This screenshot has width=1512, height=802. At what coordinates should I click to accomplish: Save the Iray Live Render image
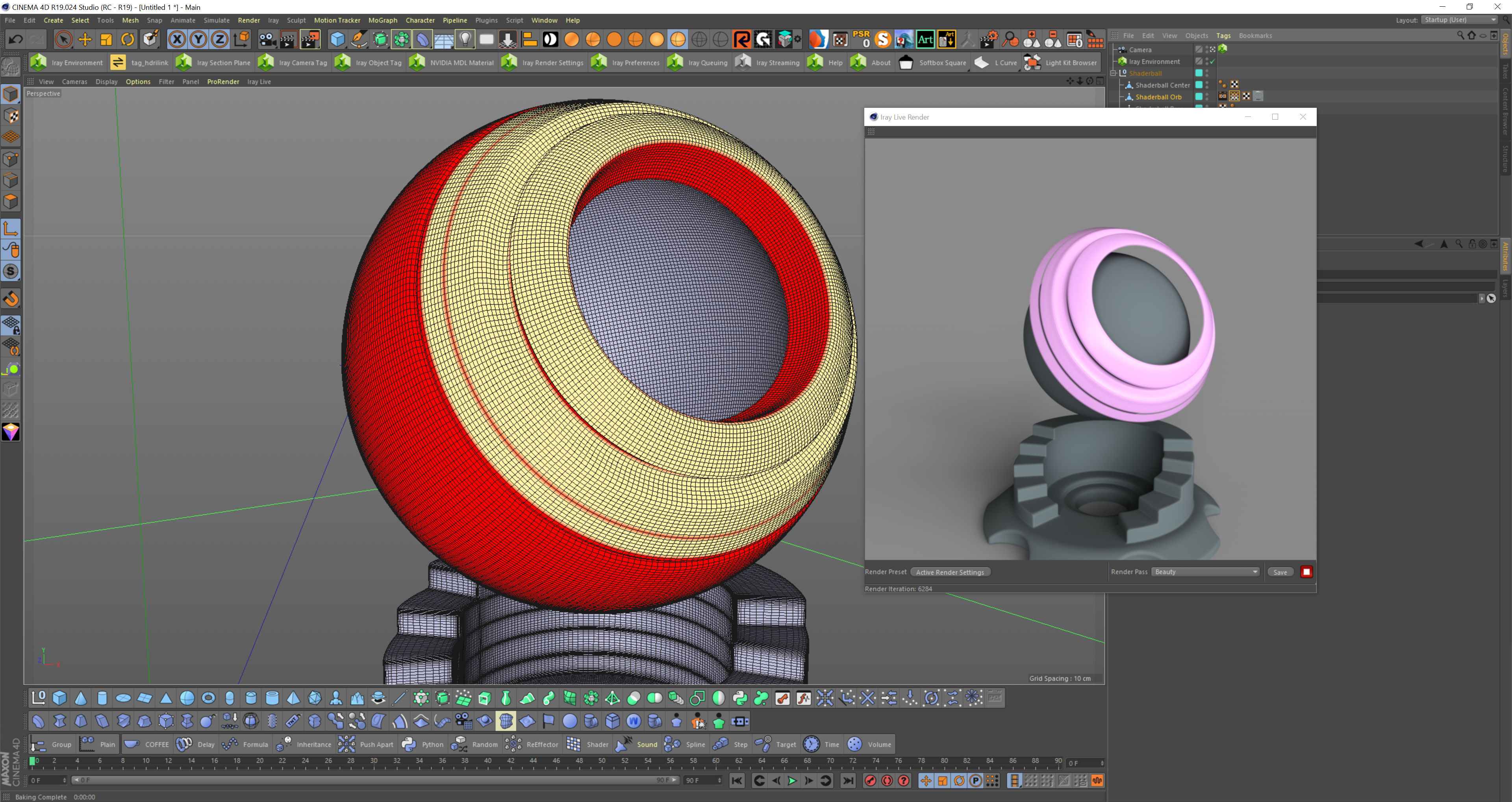coord(1280,572)
